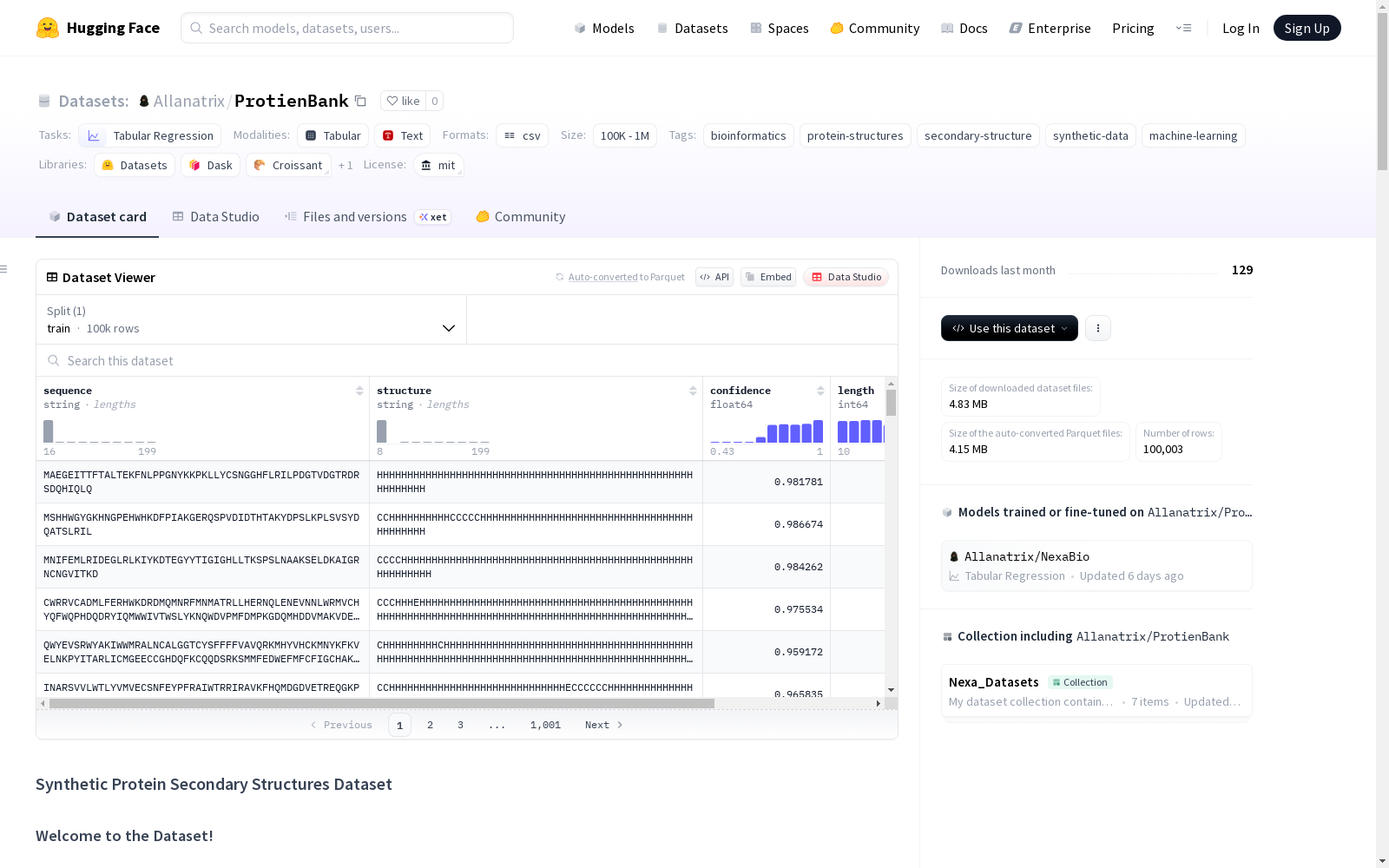Select the csv format tag
The height and width of the screenshot is (868, 1389).
(x=523, y=135)
